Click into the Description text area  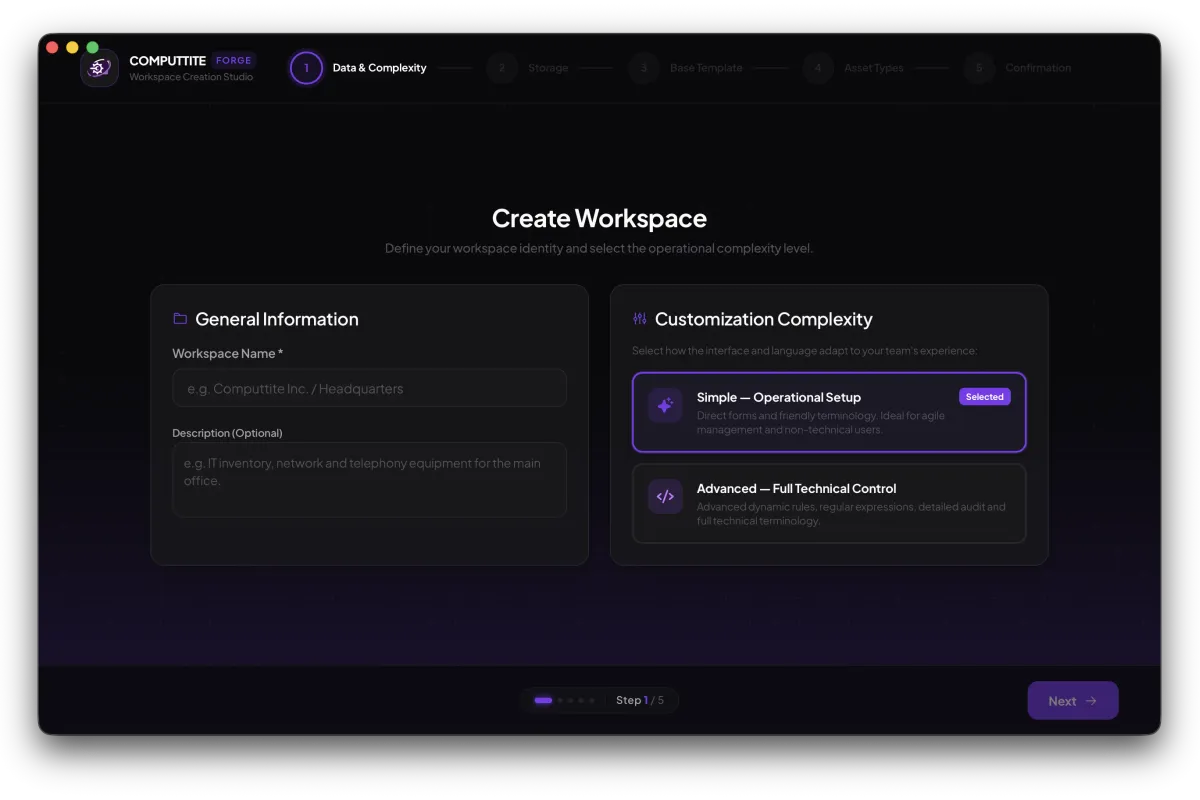click(369, 480)
